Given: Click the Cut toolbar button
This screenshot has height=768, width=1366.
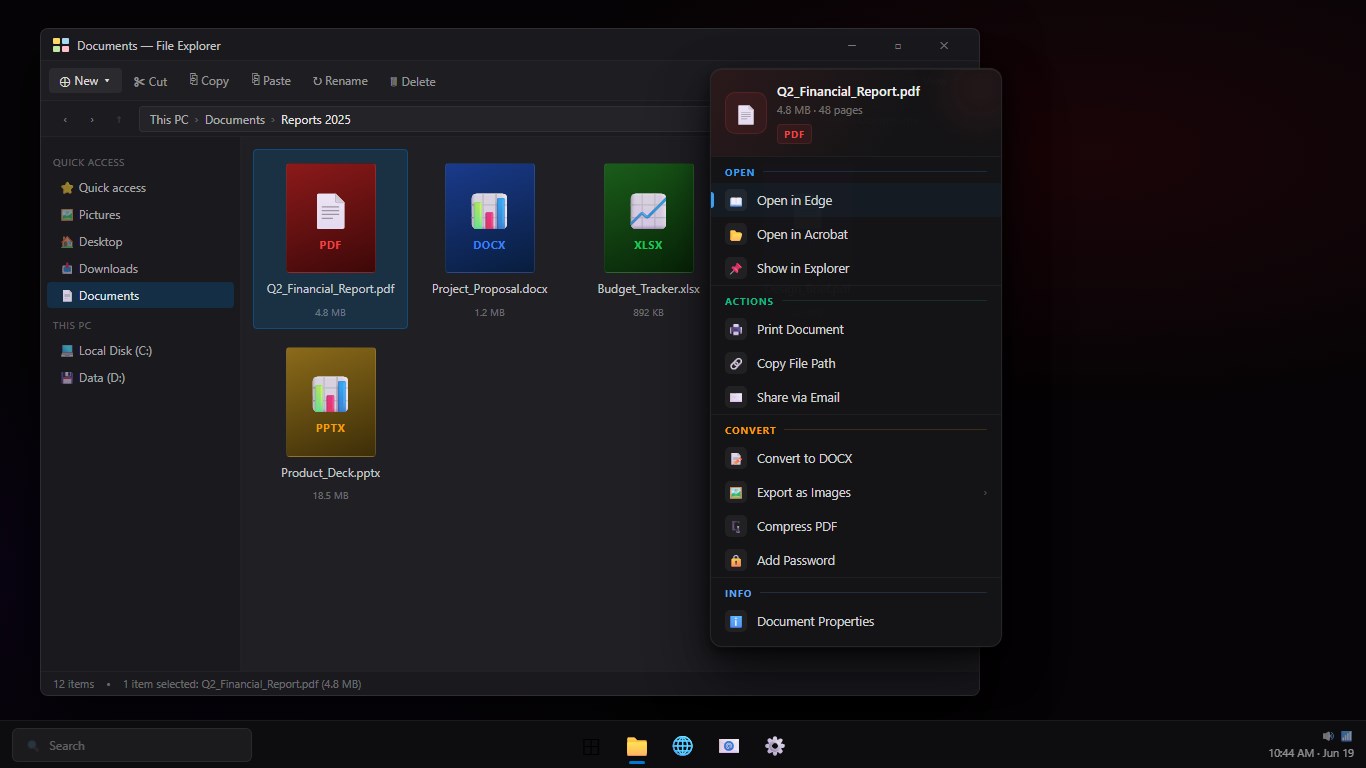Looking at the screenshot, I should [x=151, y=81].
